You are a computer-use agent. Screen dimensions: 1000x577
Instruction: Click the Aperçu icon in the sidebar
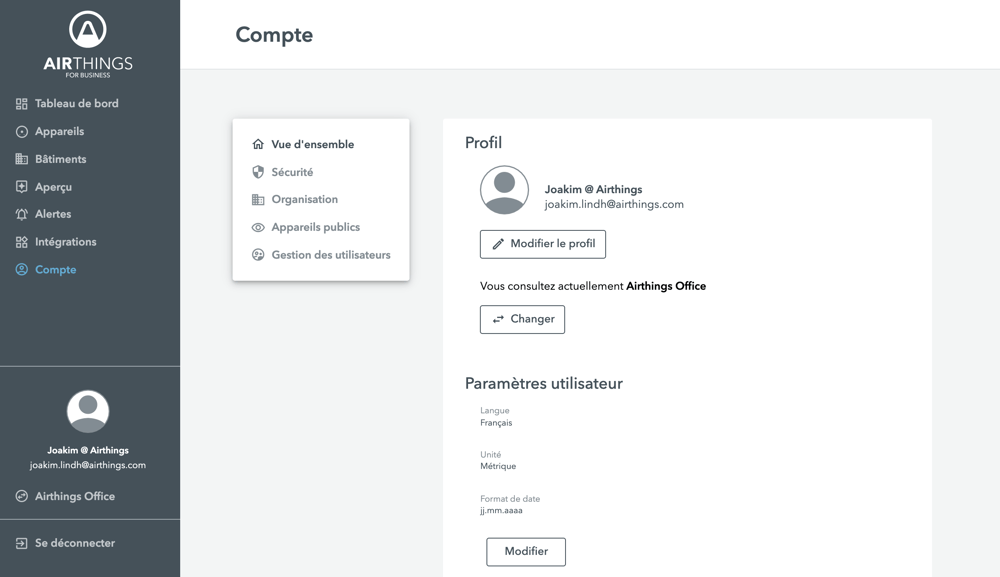click(x=22, y=187)
